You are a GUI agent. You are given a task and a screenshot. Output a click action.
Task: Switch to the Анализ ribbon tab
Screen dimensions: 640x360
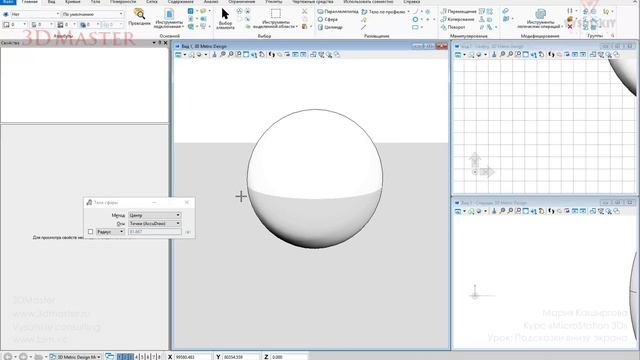[x=211, y=2]
